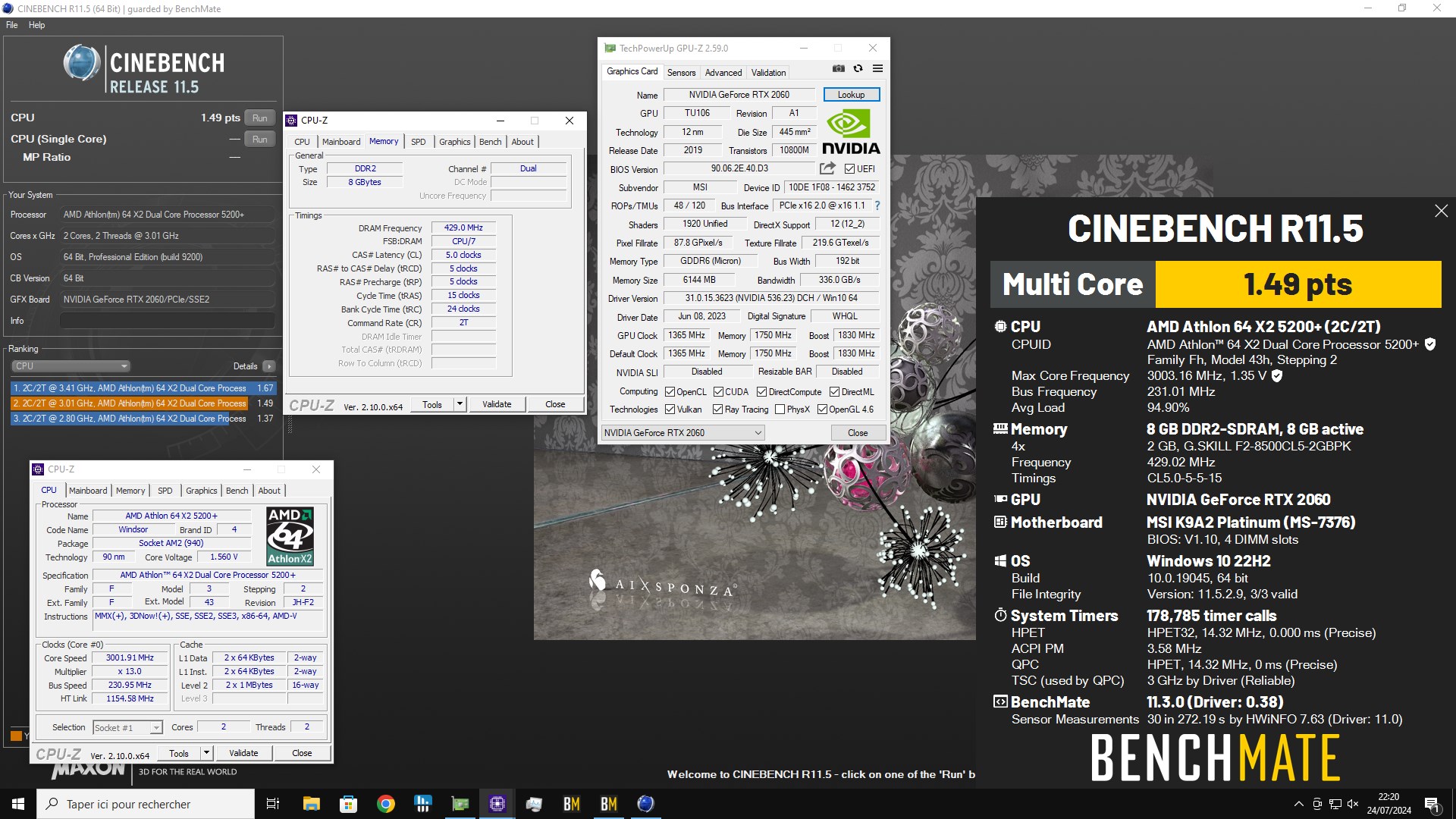Toggle the DirectCompute checkbox
This screenshot has width=1456, height=819.
[x=762, y=392]
